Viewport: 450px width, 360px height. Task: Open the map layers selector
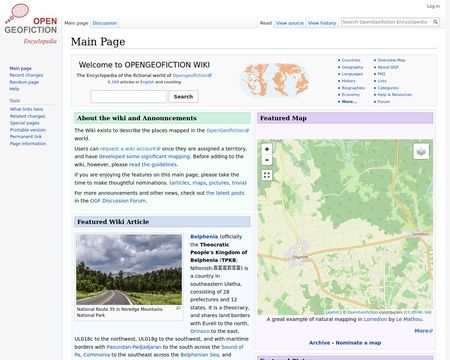click(x=421, y=152)
